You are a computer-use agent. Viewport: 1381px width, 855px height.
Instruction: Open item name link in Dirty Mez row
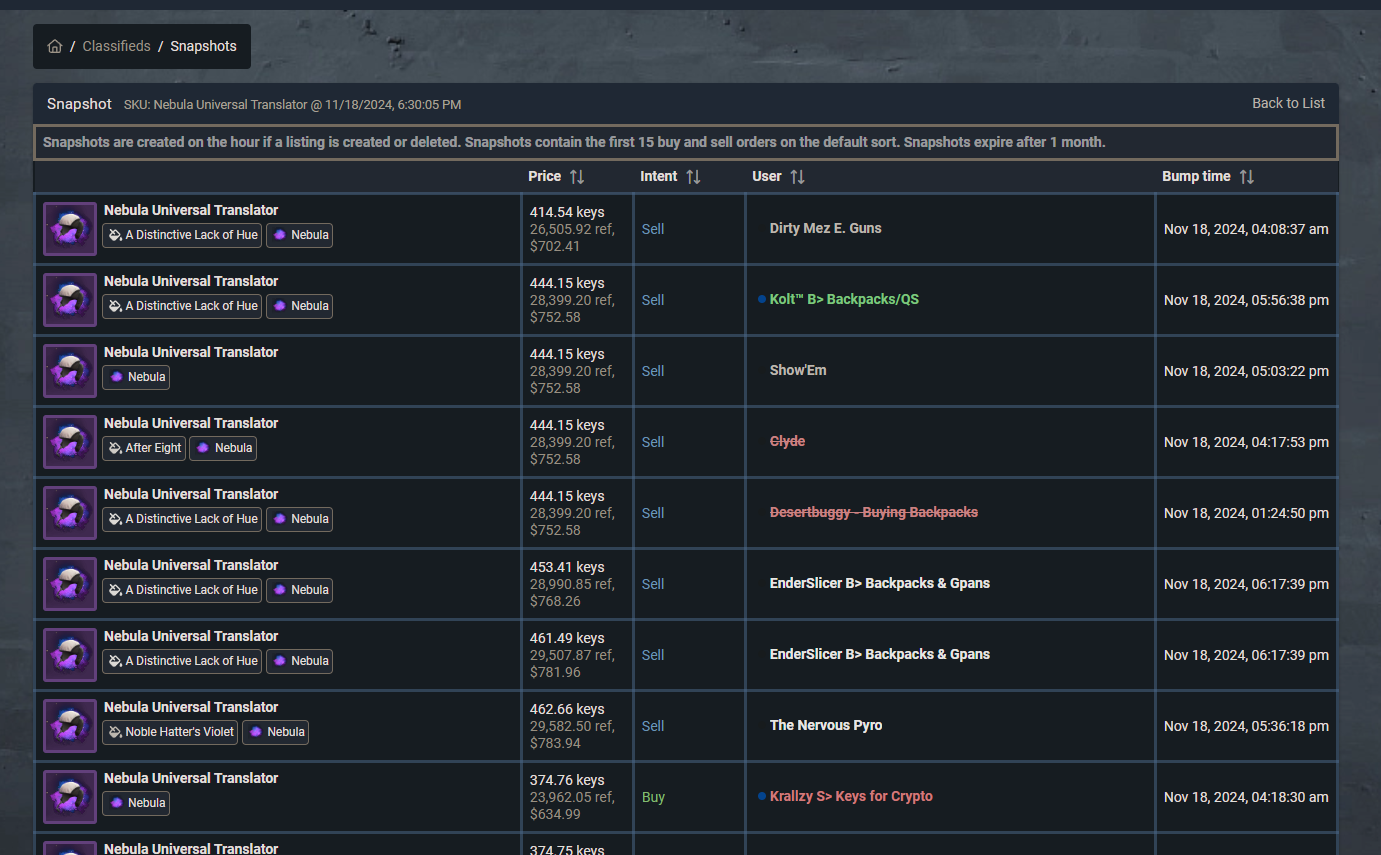(191, 210)
